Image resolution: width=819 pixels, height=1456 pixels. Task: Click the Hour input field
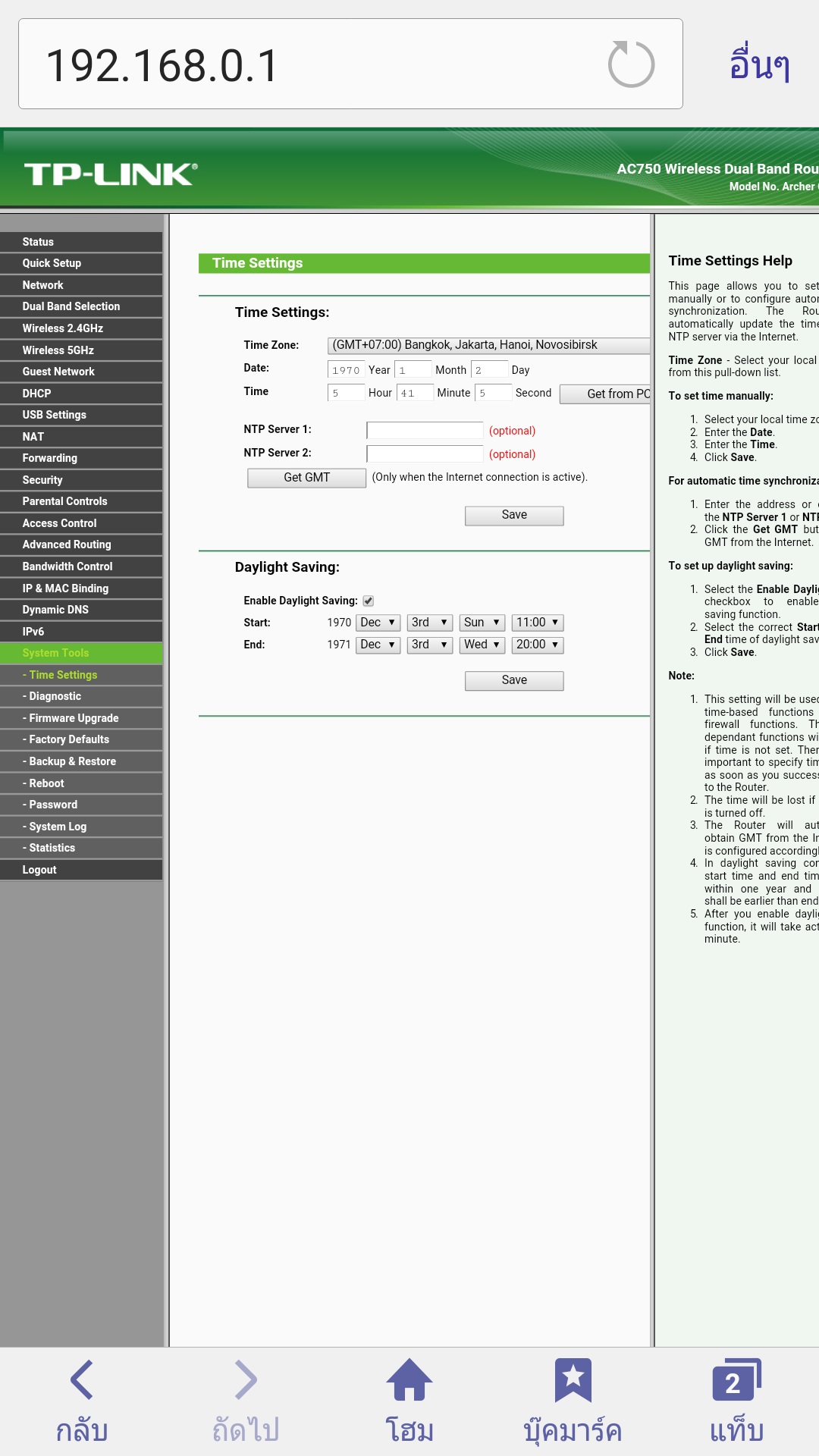pos(347,393)
